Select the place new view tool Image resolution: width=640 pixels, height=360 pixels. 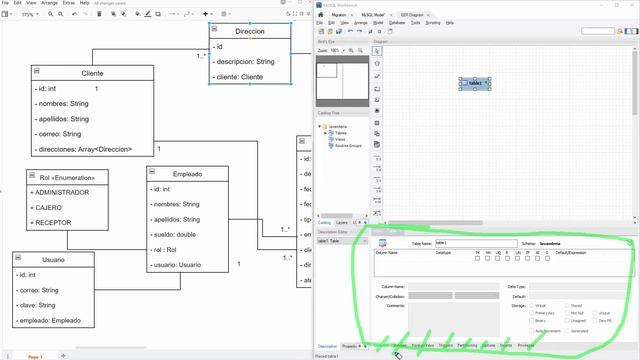tap(377, 134)
